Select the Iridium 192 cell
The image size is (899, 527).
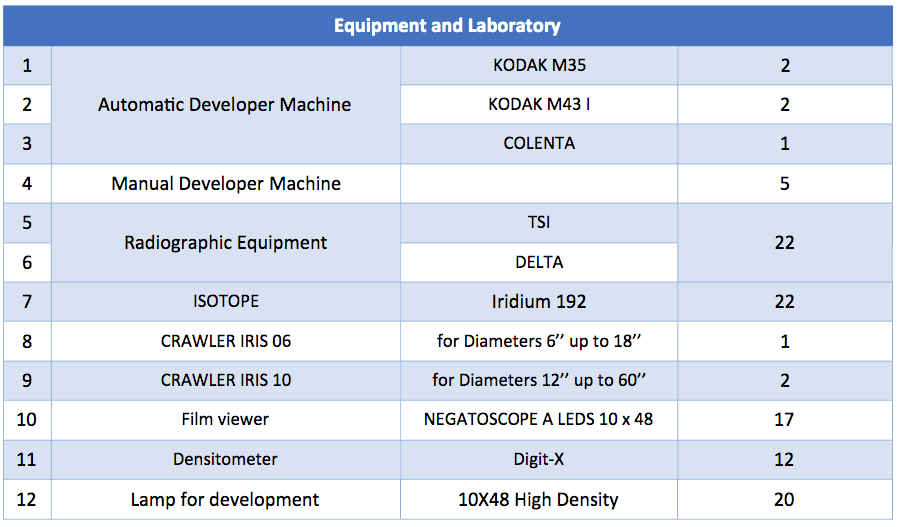pyautogui.click(x=539, y=301)
